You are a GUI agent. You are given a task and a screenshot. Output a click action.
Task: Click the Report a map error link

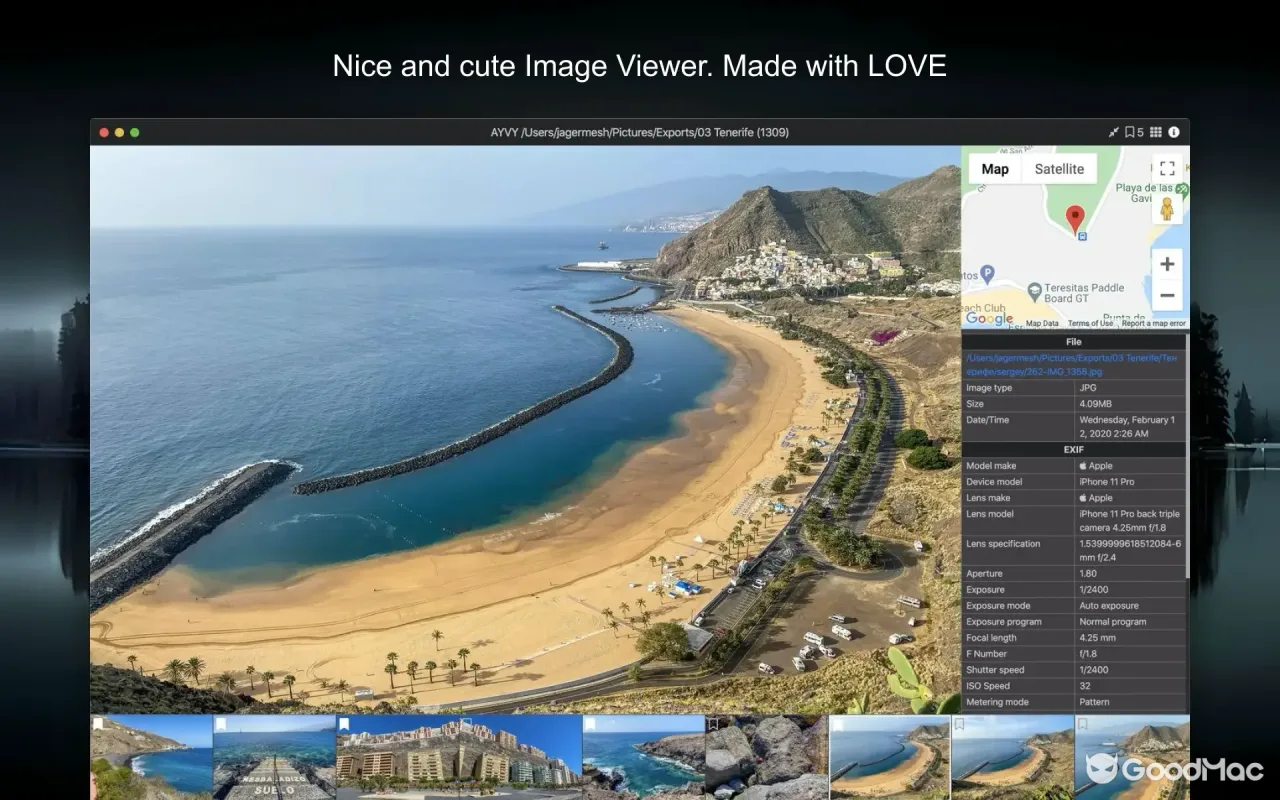tap(1153, 323)
